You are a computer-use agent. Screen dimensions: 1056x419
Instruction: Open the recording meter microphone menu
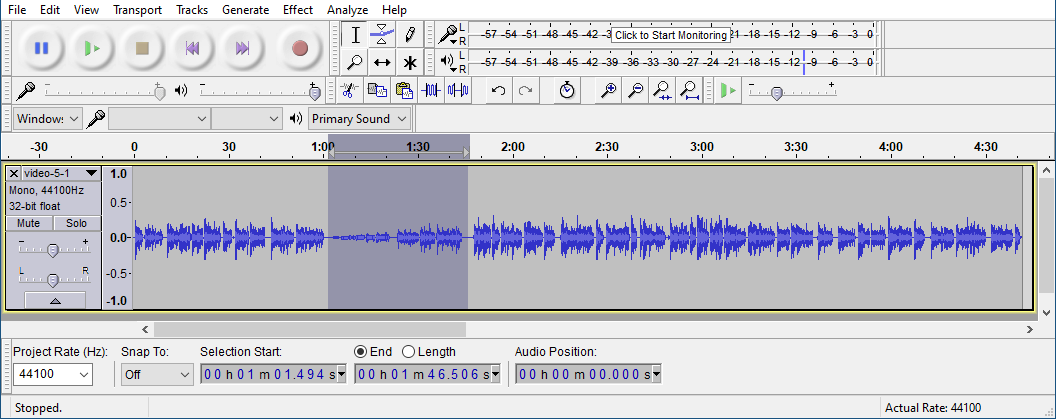tap(448, 34)
